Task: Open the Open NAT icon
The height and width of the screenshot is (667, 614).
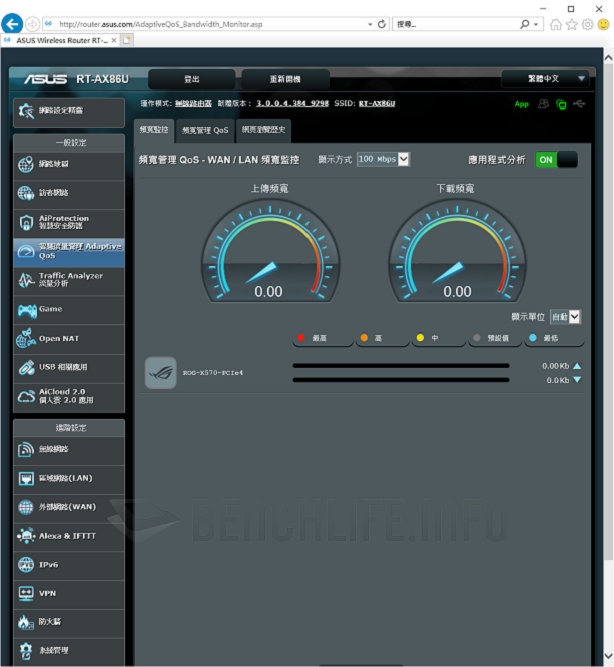Action: click(26, 339)
